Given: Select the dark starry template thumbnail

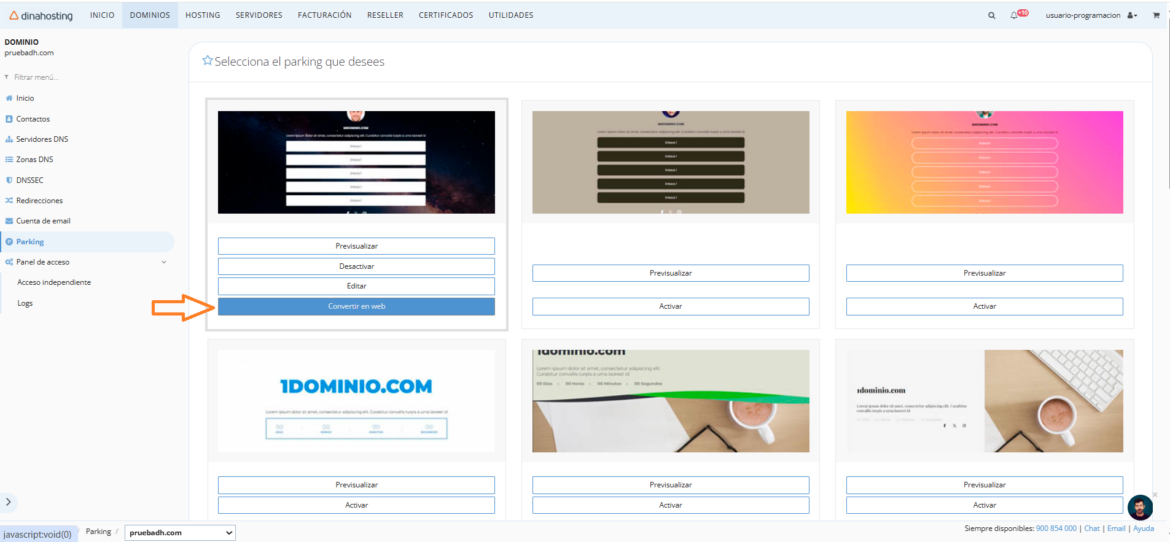Looking at the screenshot, I should (356, 163).
